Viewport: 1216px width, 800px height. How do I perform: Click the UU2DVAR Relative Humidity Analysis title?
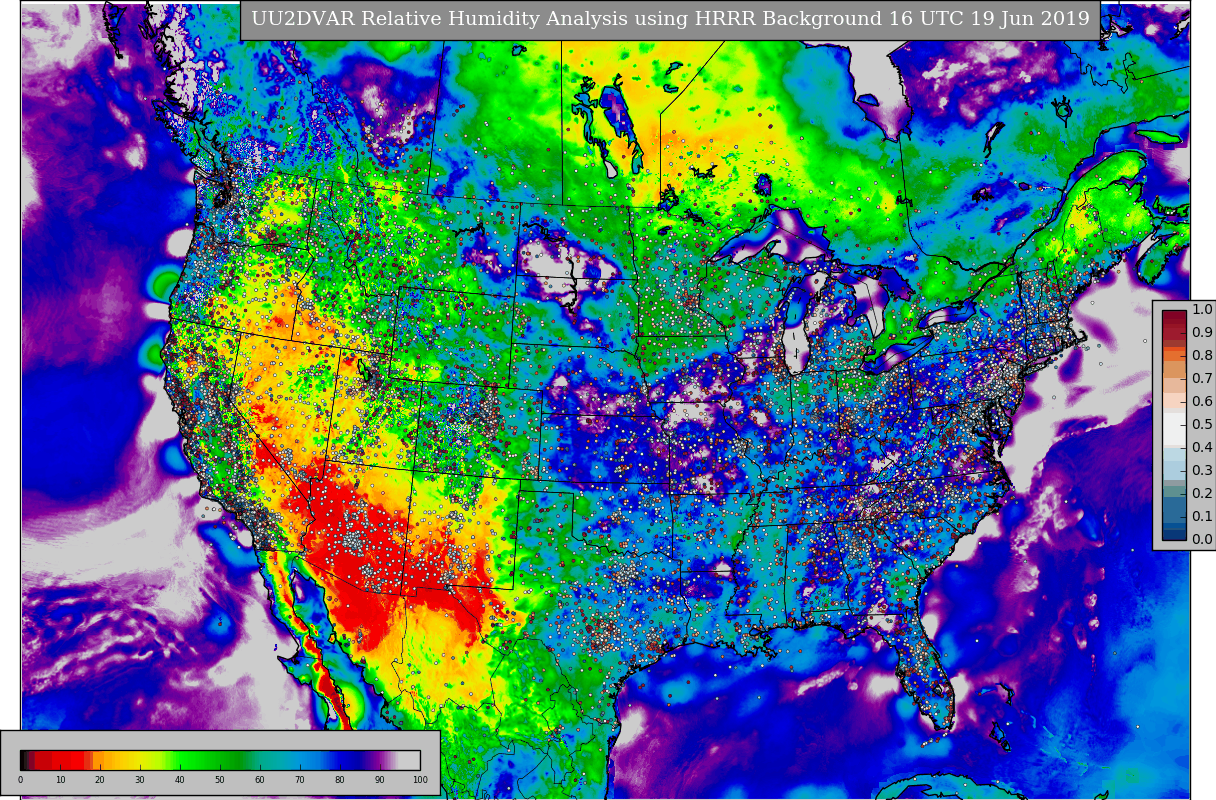[x=670, y=20]
